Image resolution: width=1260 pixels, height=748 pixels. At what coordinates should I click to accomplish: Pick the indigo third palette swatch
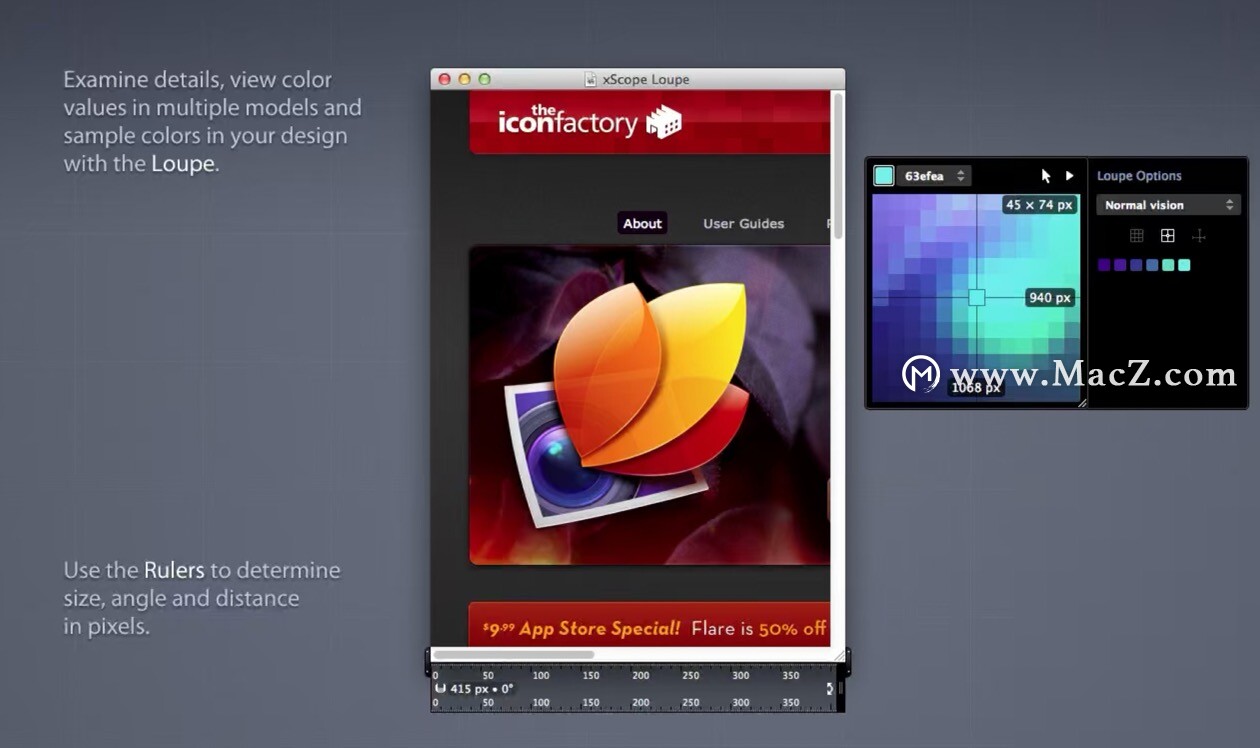coord(1136,265)
